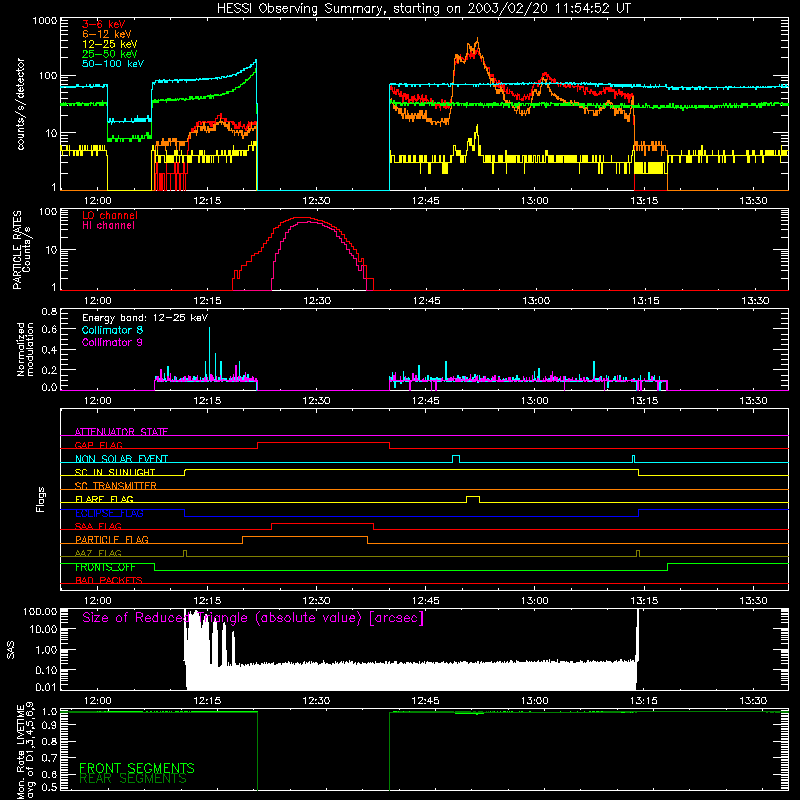The height and width of the screenshot is (800, 800).
Task: Select the 3-6 keV legend entry
Action: (x=104, y=24)
